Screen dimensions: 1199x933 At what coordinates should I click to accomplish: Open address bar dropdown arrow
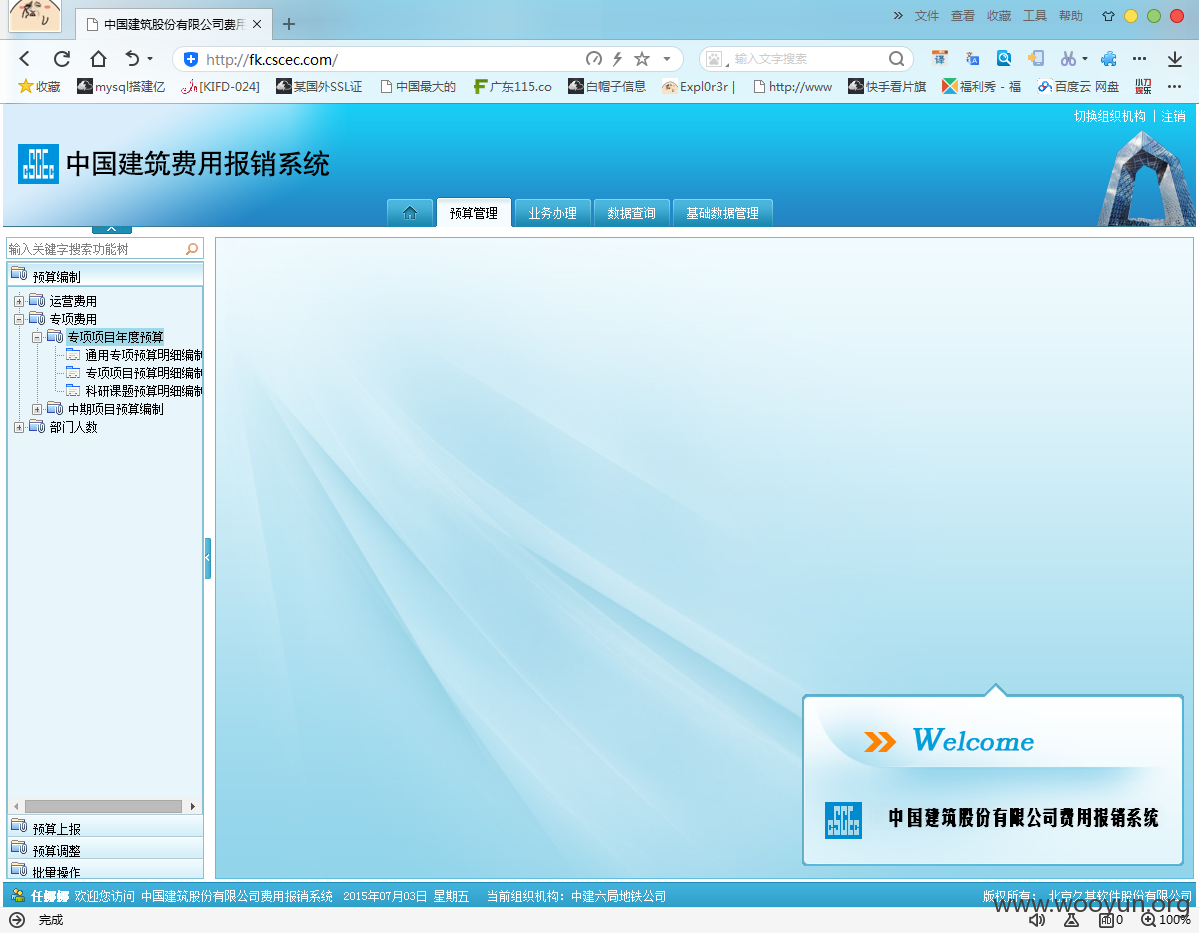pos(667,59)
